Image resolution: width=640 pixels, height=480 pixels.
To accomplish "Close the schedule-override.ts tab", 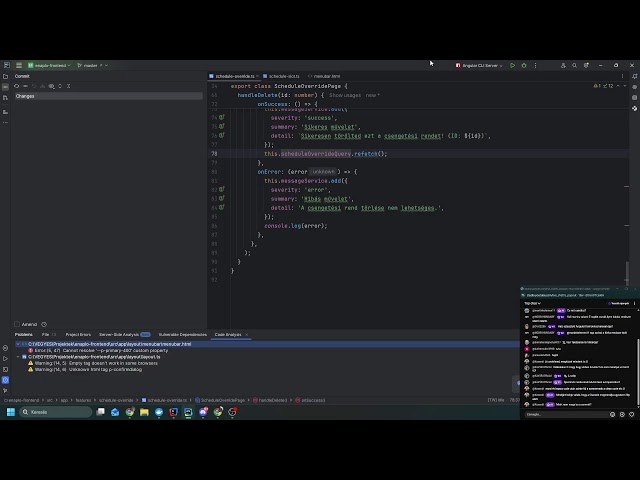I will point(257,76).
